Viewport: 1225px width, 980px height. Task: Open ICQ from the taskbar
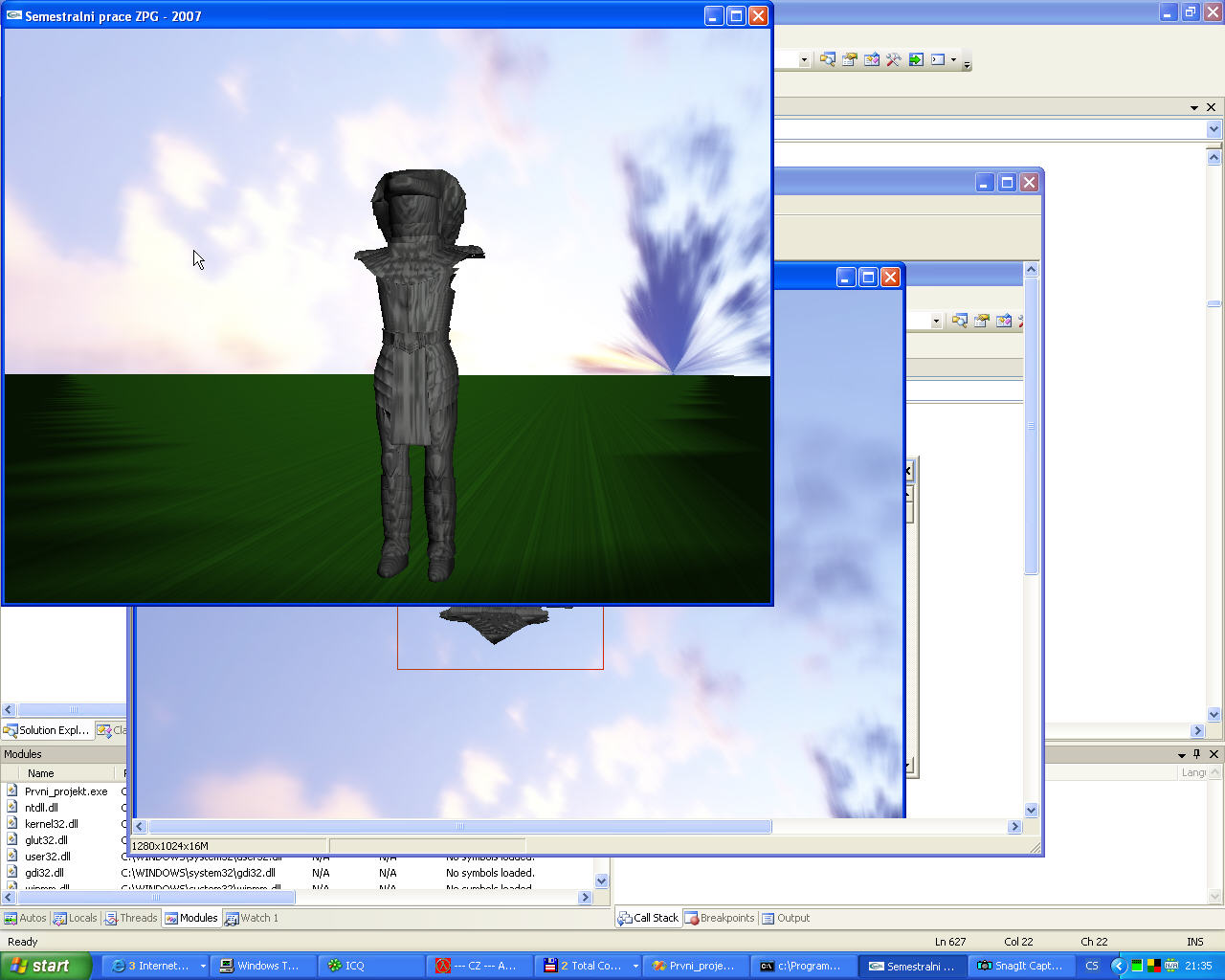click(x=370, y=966)
